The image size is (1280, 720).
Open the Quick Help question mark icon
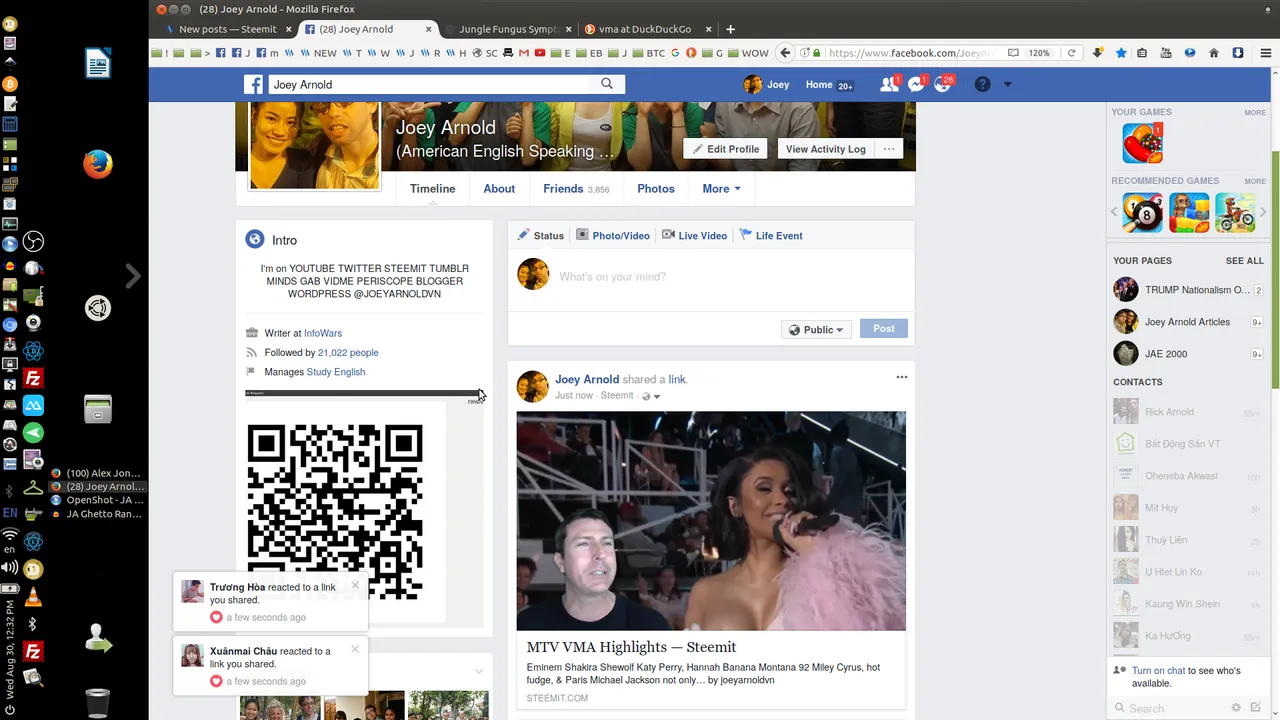(982, 84)
